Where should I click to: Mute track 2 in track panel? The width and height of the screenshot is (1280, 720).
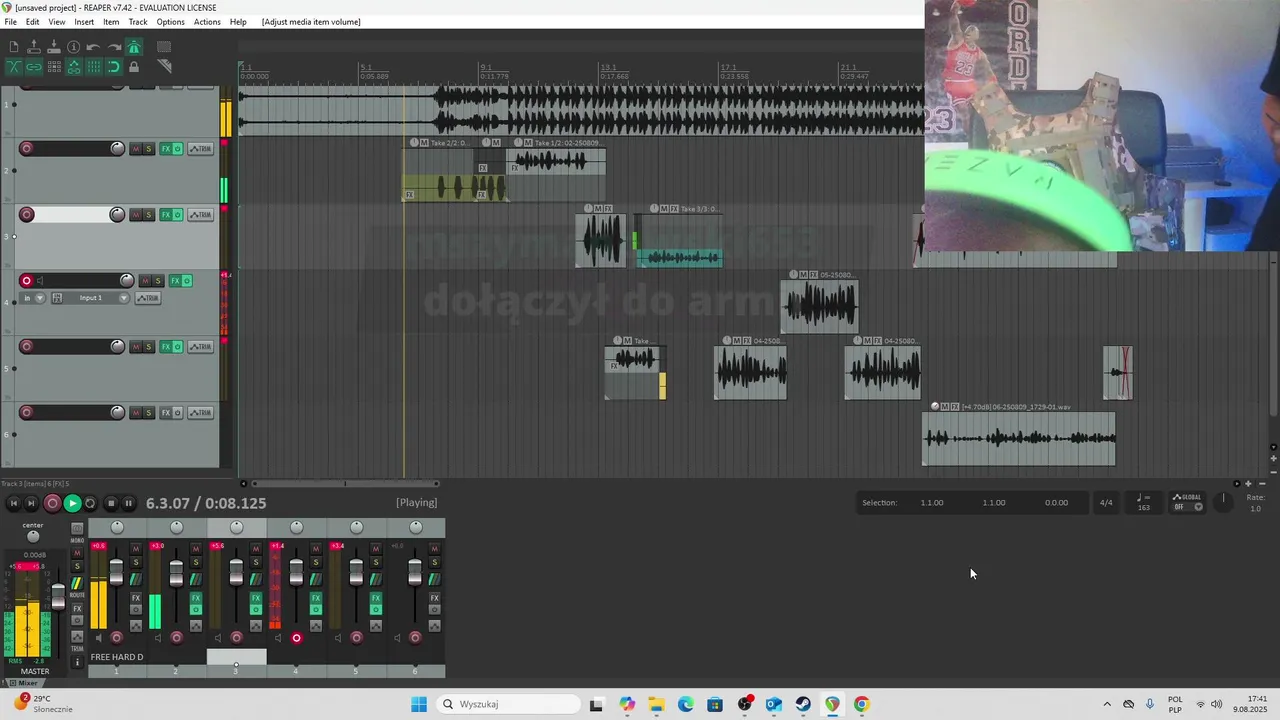[136, 149]
